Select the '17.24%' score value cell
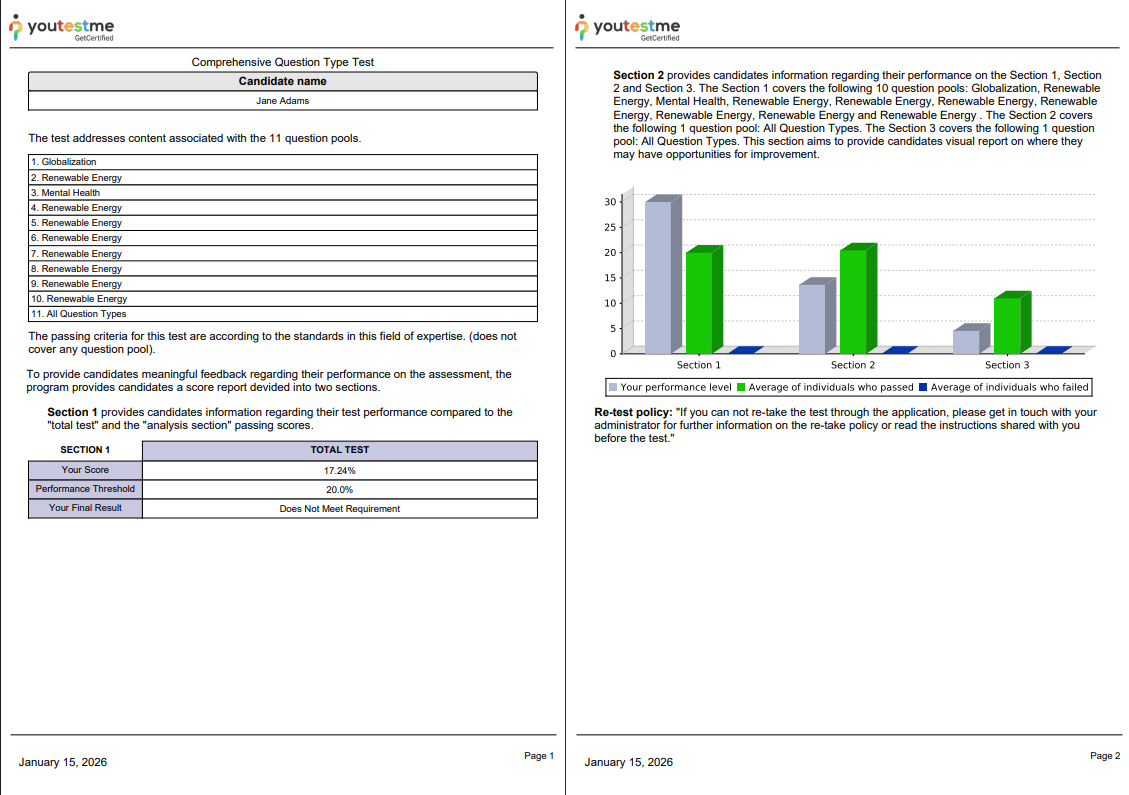This screenshot has width=1129, height=795. click(340, 470)
